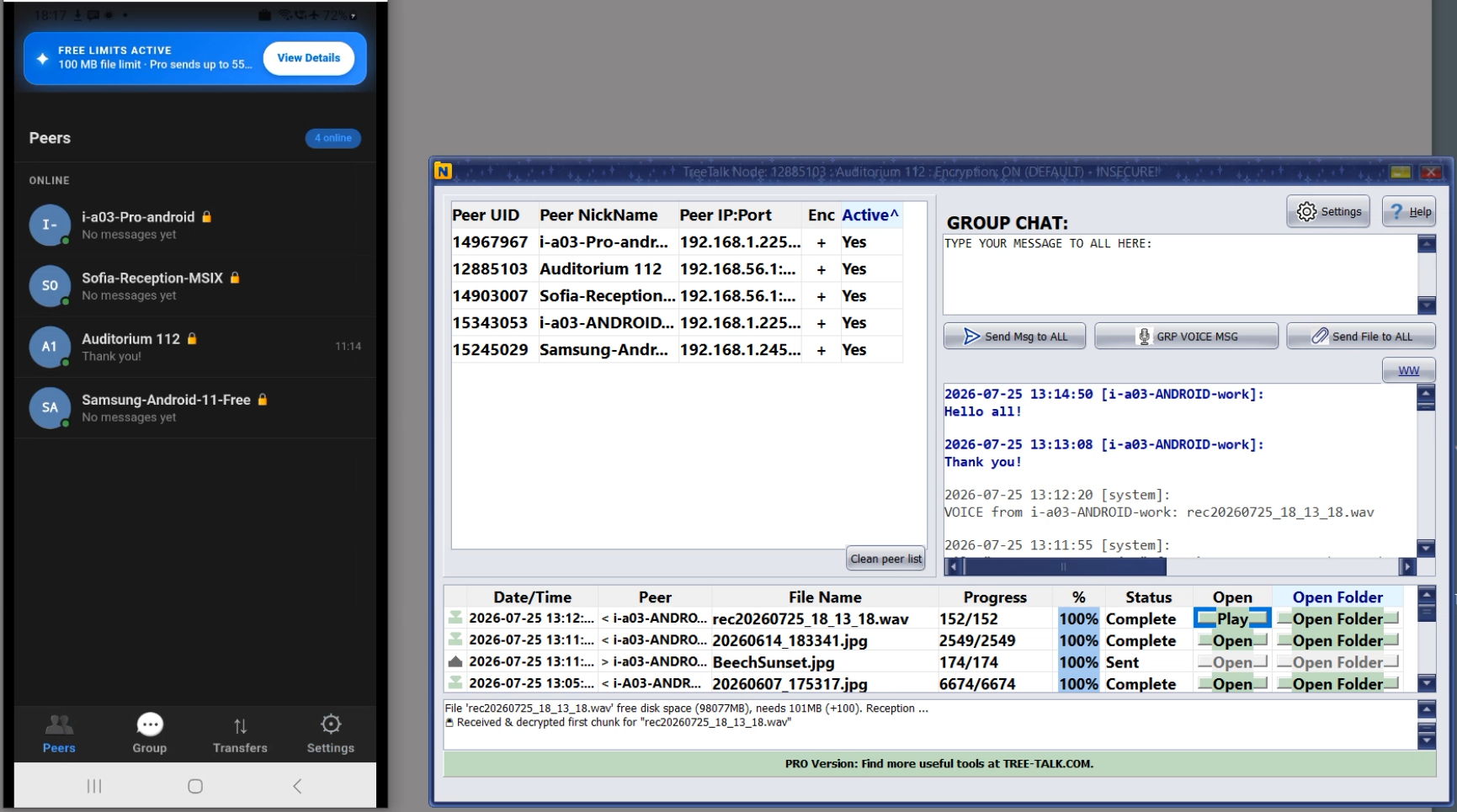1457x812 pixels.
Task: Open the Transfers tab in the mobile app
Action: point(240,734)
